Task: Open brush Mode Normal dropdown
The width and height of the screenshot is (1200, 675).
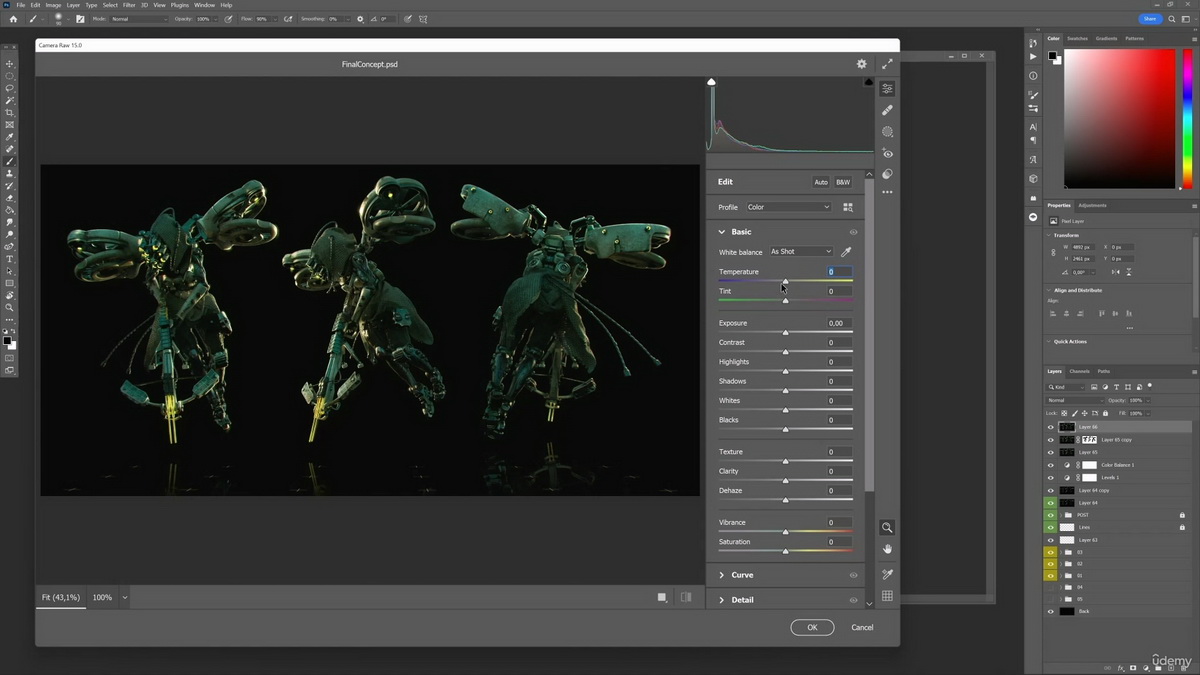Action: [139, 19]
